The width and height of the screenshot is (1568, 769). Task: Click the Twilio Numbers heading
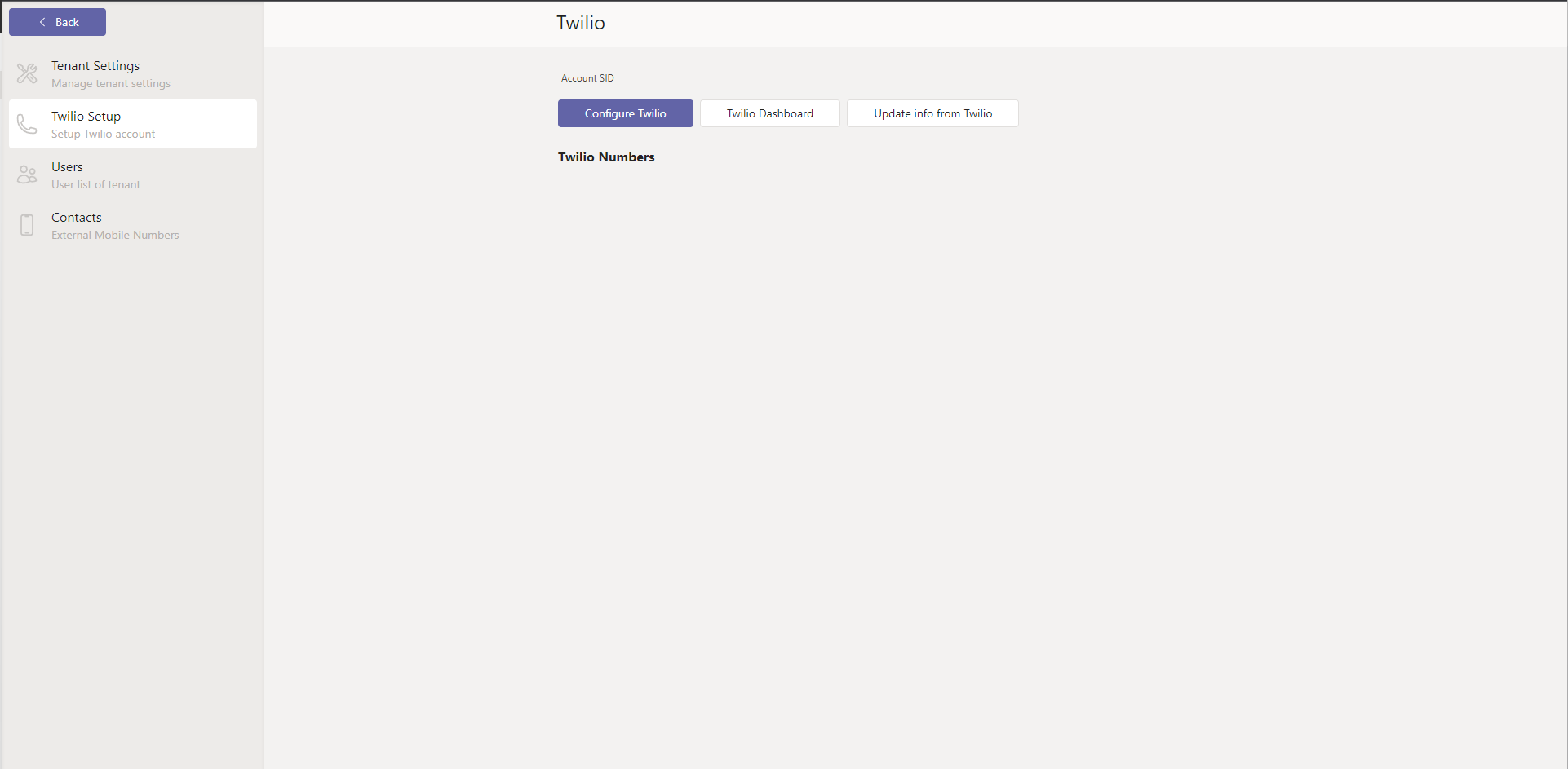tap(606, 157)
